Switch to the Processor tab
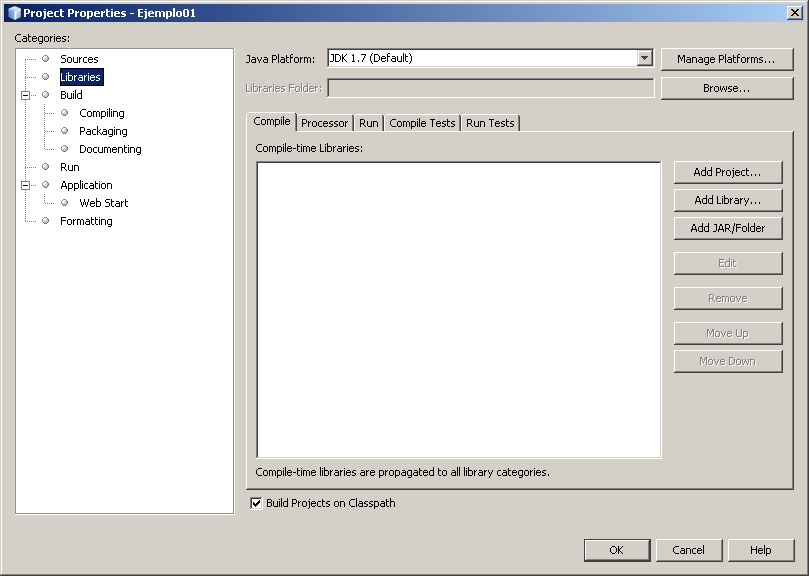This screenshot has width=809, height=576. (325, 123)
